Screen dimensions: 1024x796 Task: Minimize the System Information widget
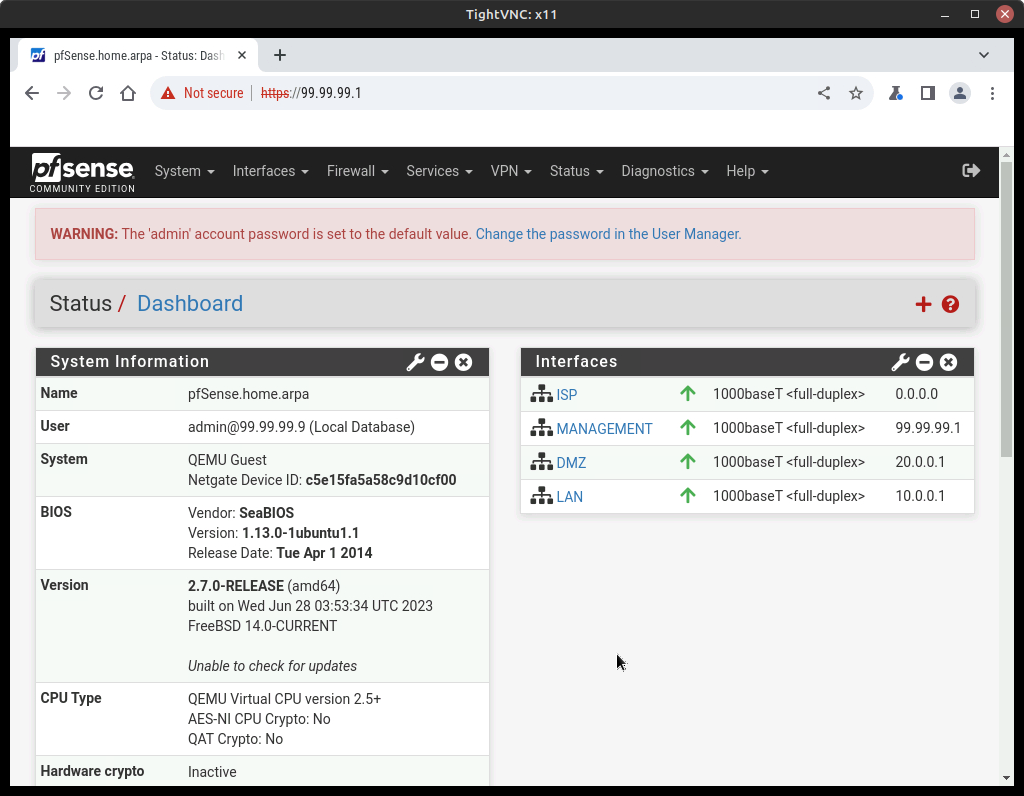click(x=440, y=362)
